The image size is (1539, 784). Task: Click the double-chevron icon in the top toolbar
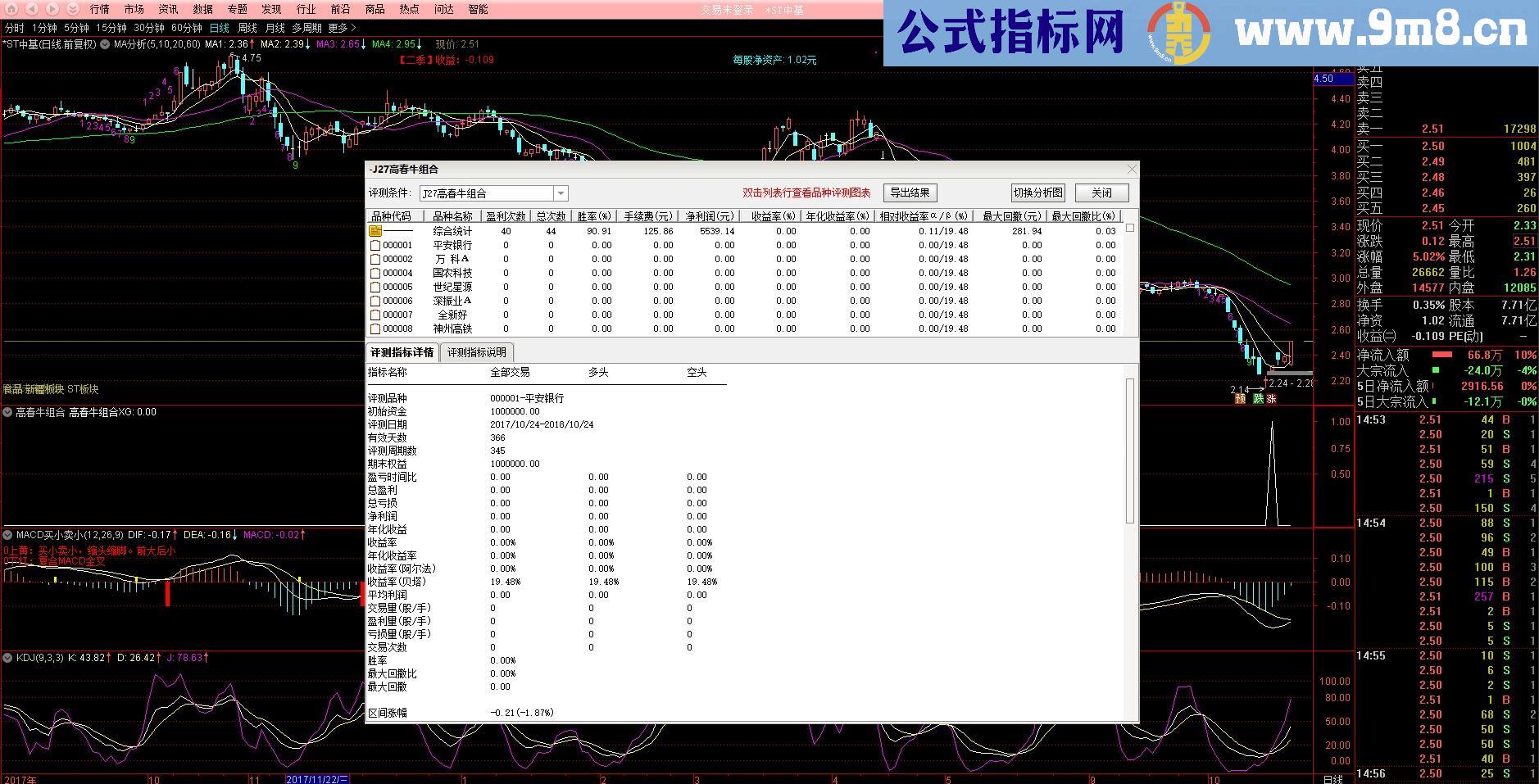pyautogui.click(x=71, y=9)
